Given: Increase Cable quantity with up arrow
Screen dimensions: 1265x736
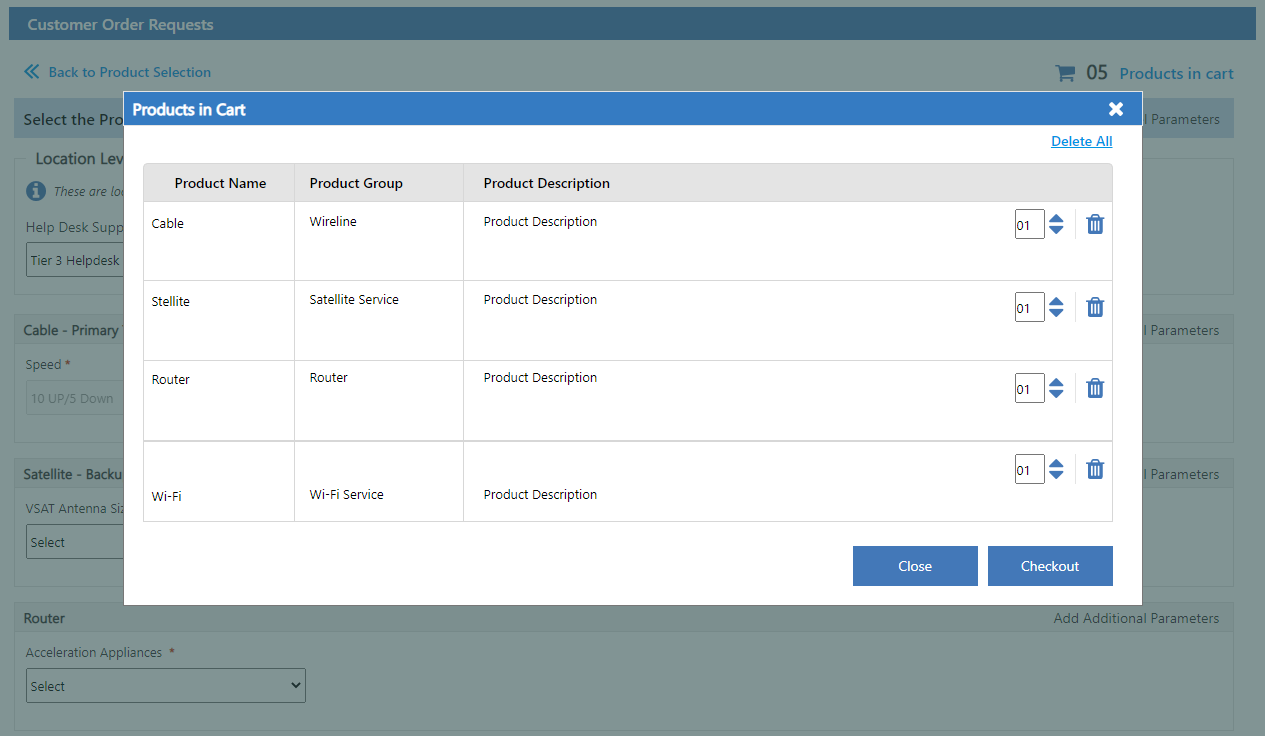Looking at the screenshot, I should 1056,217.
